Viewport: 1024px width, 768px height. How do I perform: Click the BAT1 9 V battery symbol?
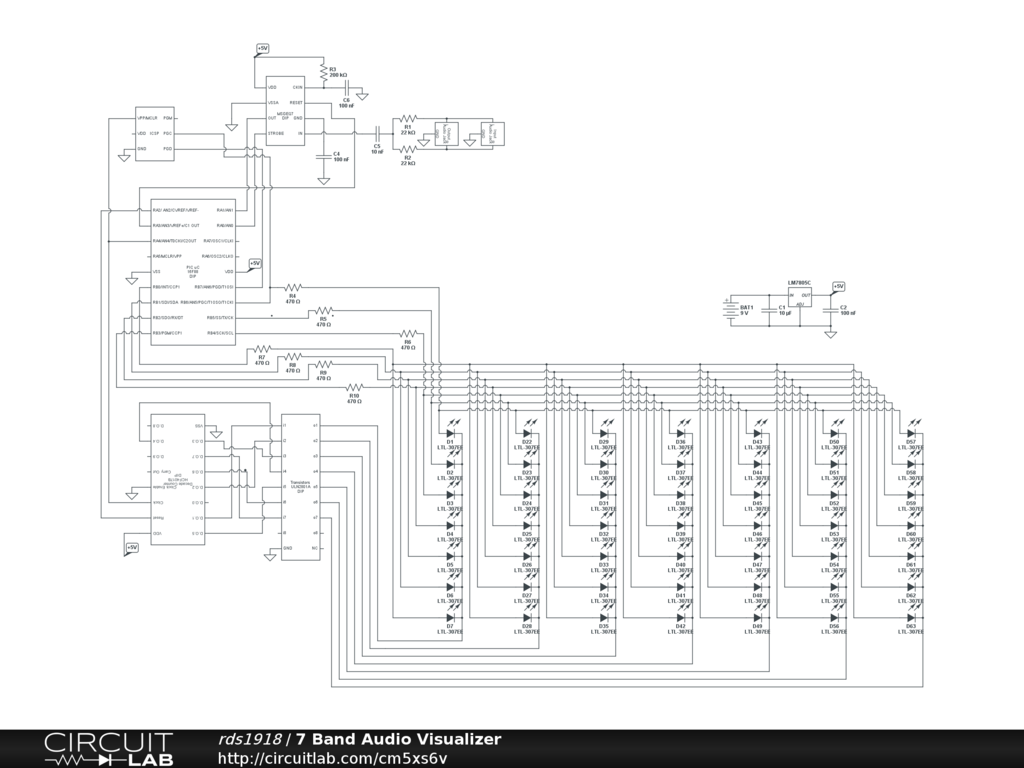[x=731, y=310]
